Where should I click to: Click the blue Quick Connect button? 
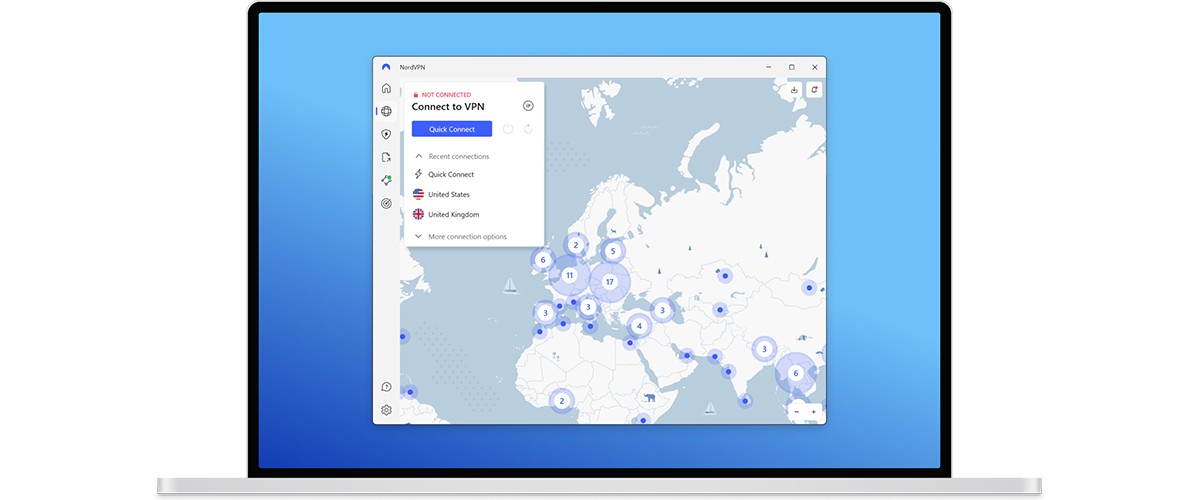[x=452, y=129]
